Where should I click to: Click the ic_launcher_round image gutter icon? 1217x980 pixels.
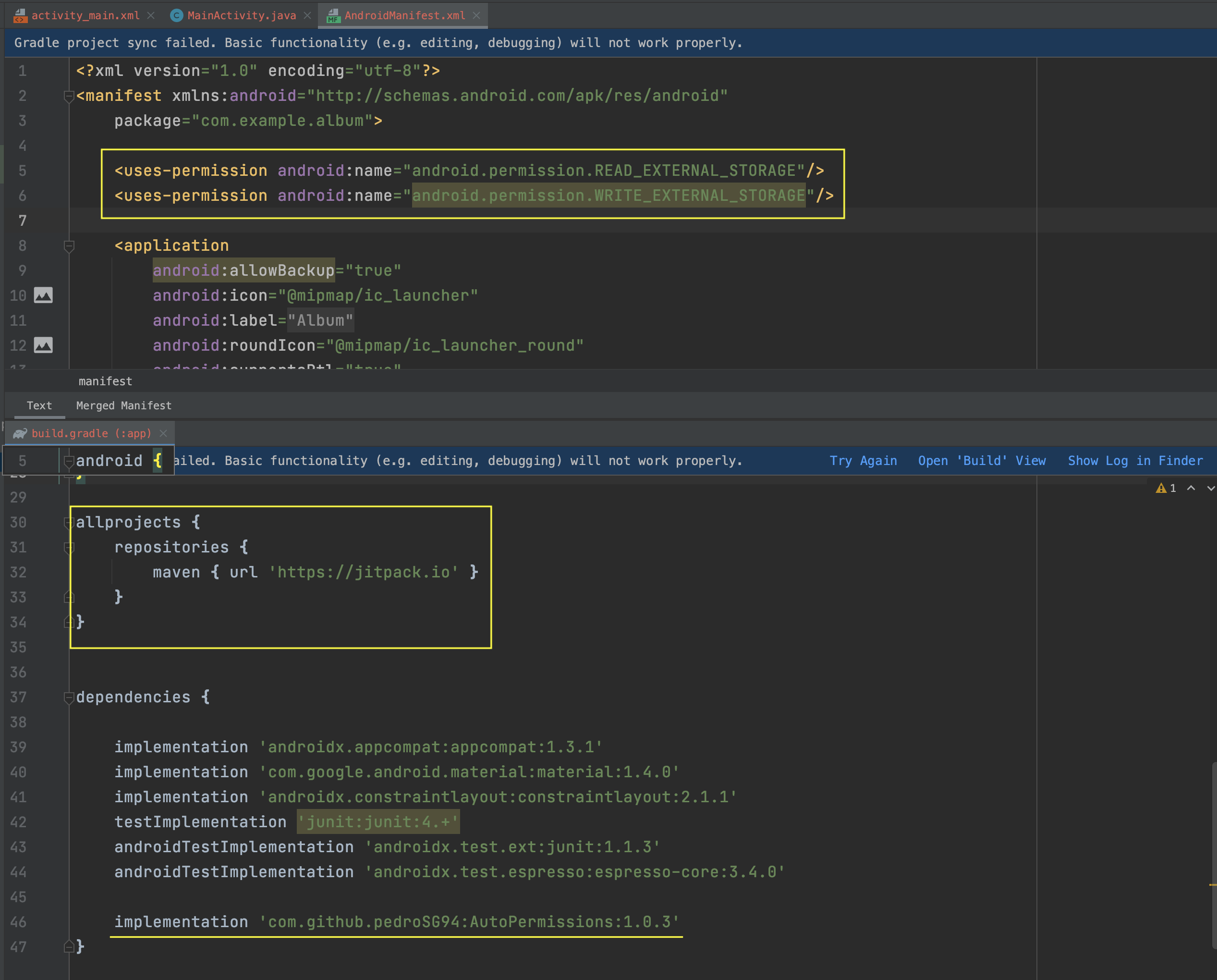coord(43,345)
